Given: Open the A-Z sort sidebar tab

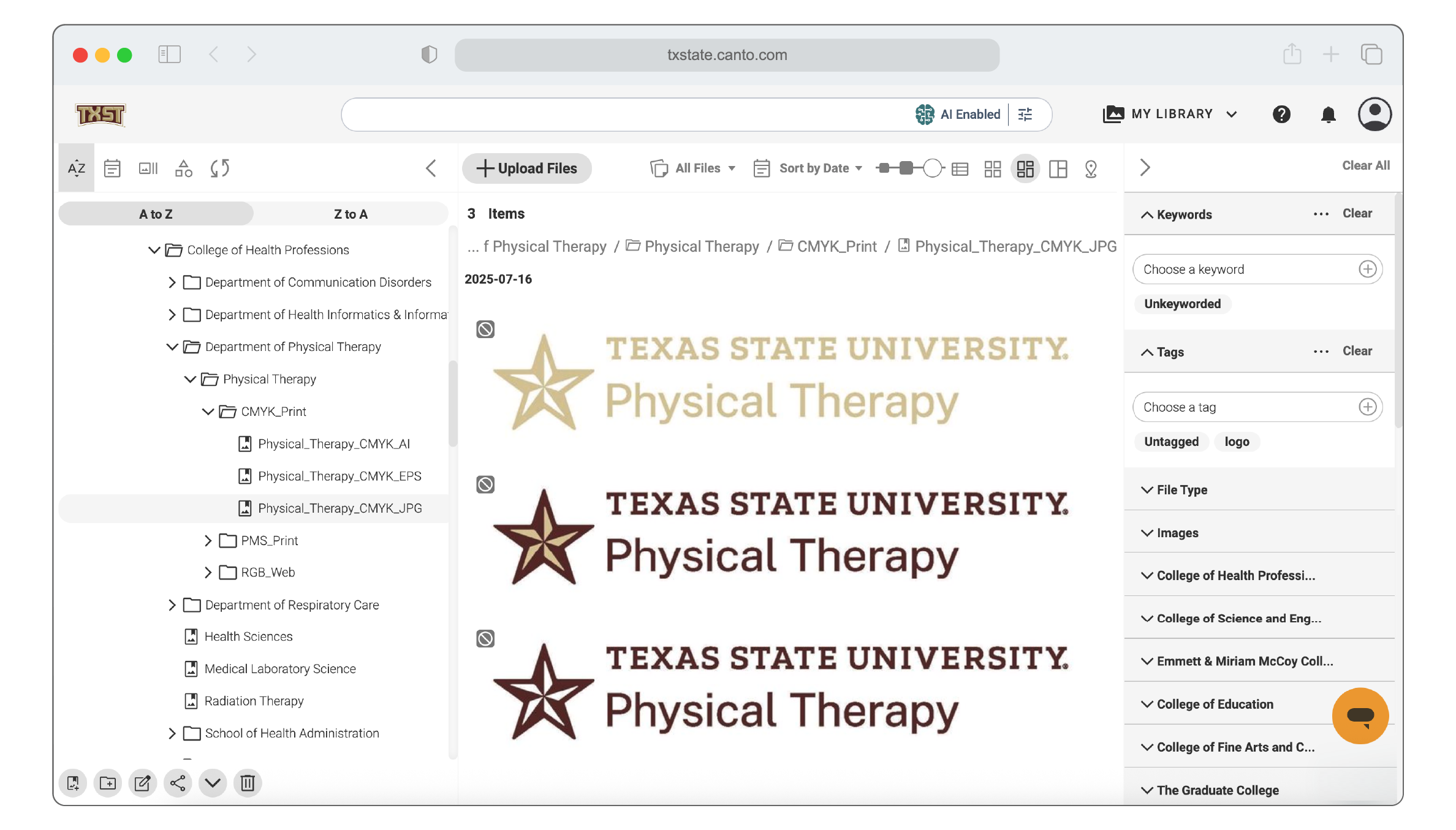Looking at the screenshot, I should click(x=77, y=168).
